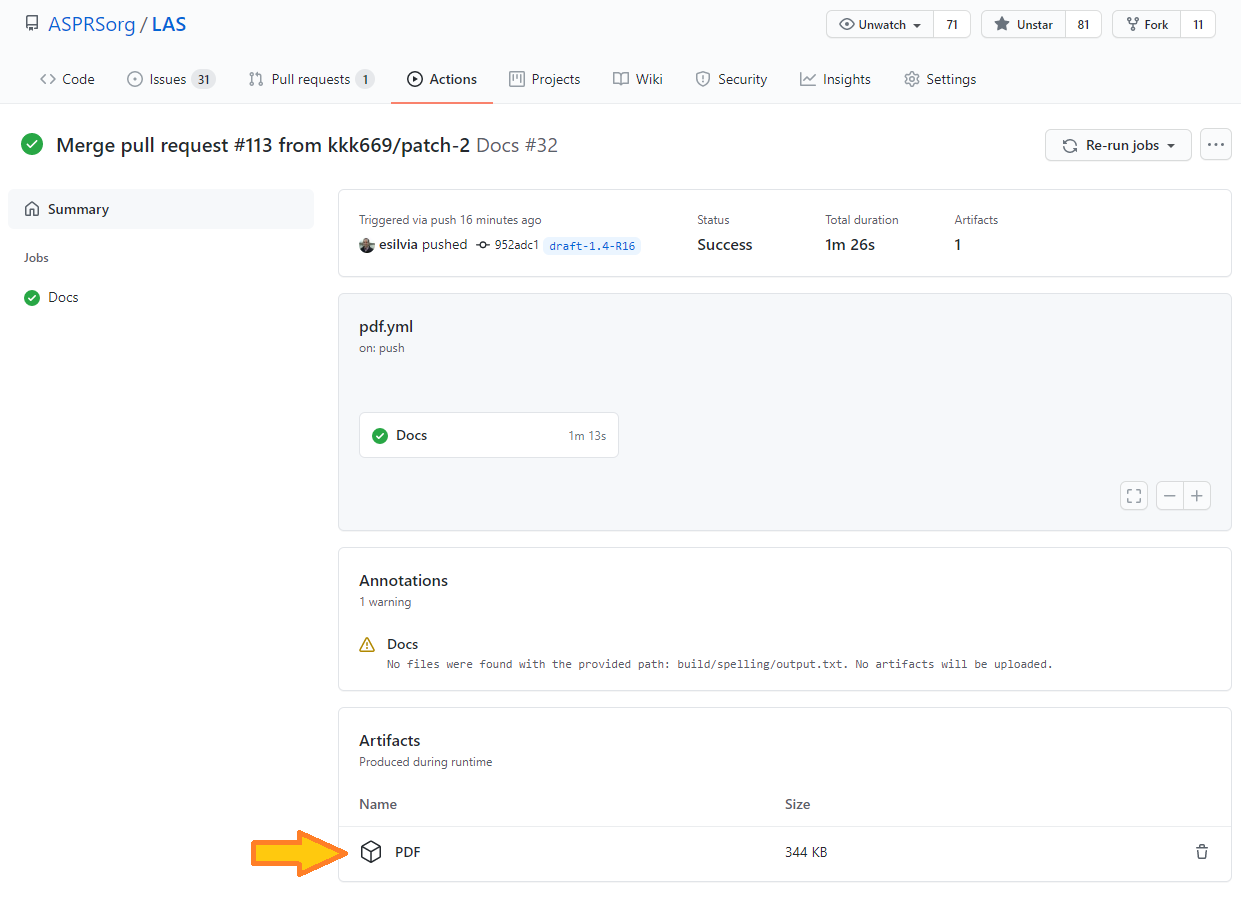Click the draft-1.4-R16 branch label
The image size is (1241, 907).
coord(593,245)
